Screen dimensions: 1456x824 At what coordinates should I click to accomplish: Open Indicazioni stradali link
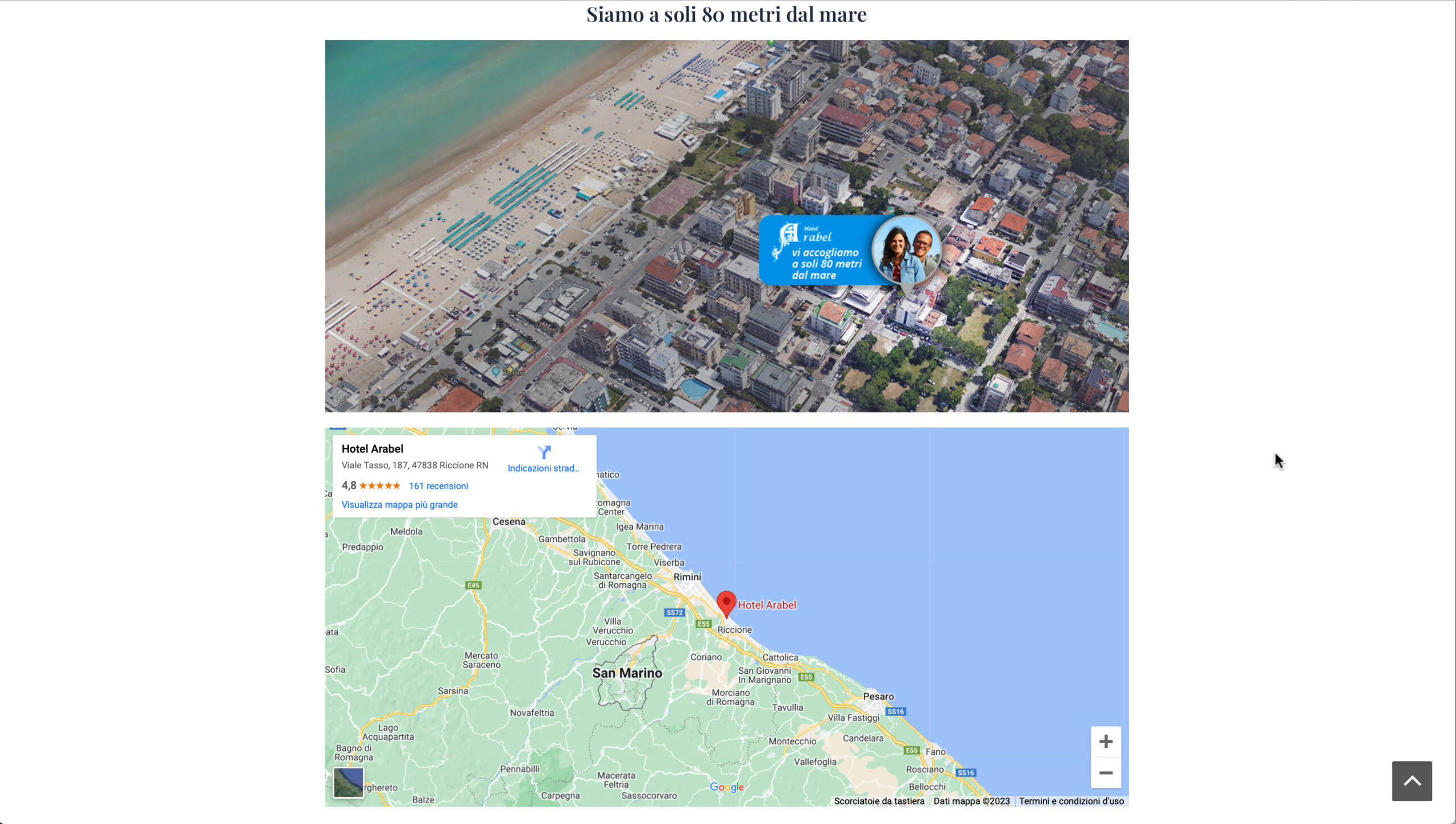[543, 468]
